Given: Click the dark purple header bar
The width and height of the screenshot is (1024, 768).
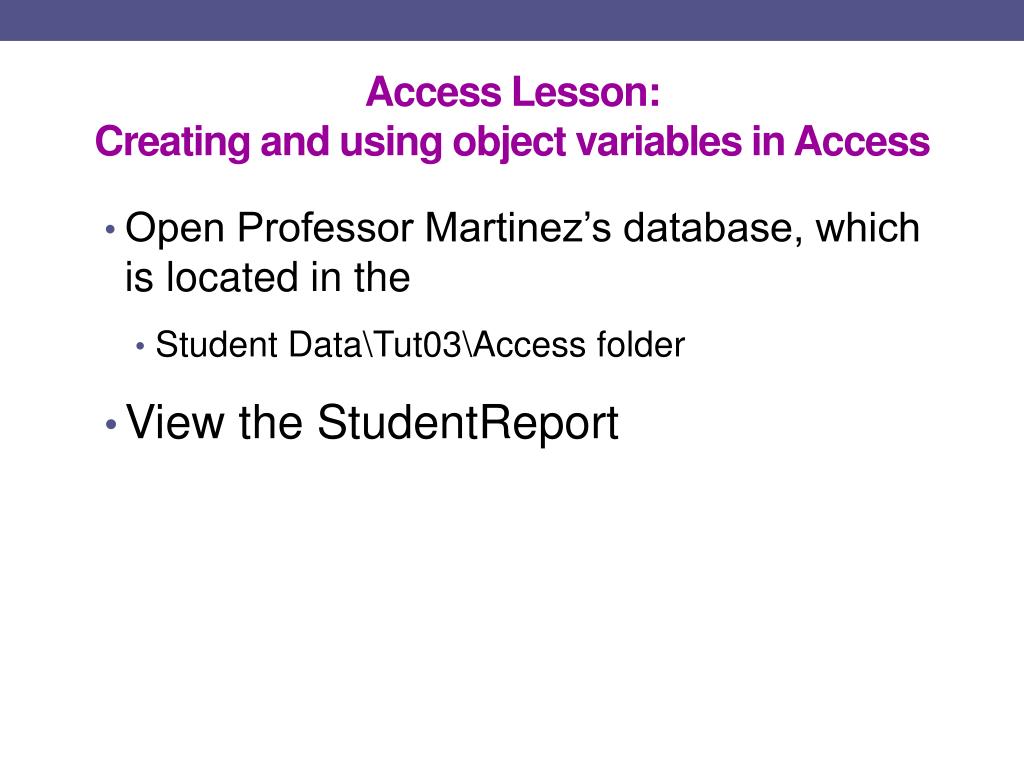Looking at the screenshot, I should tap(512, 20).
